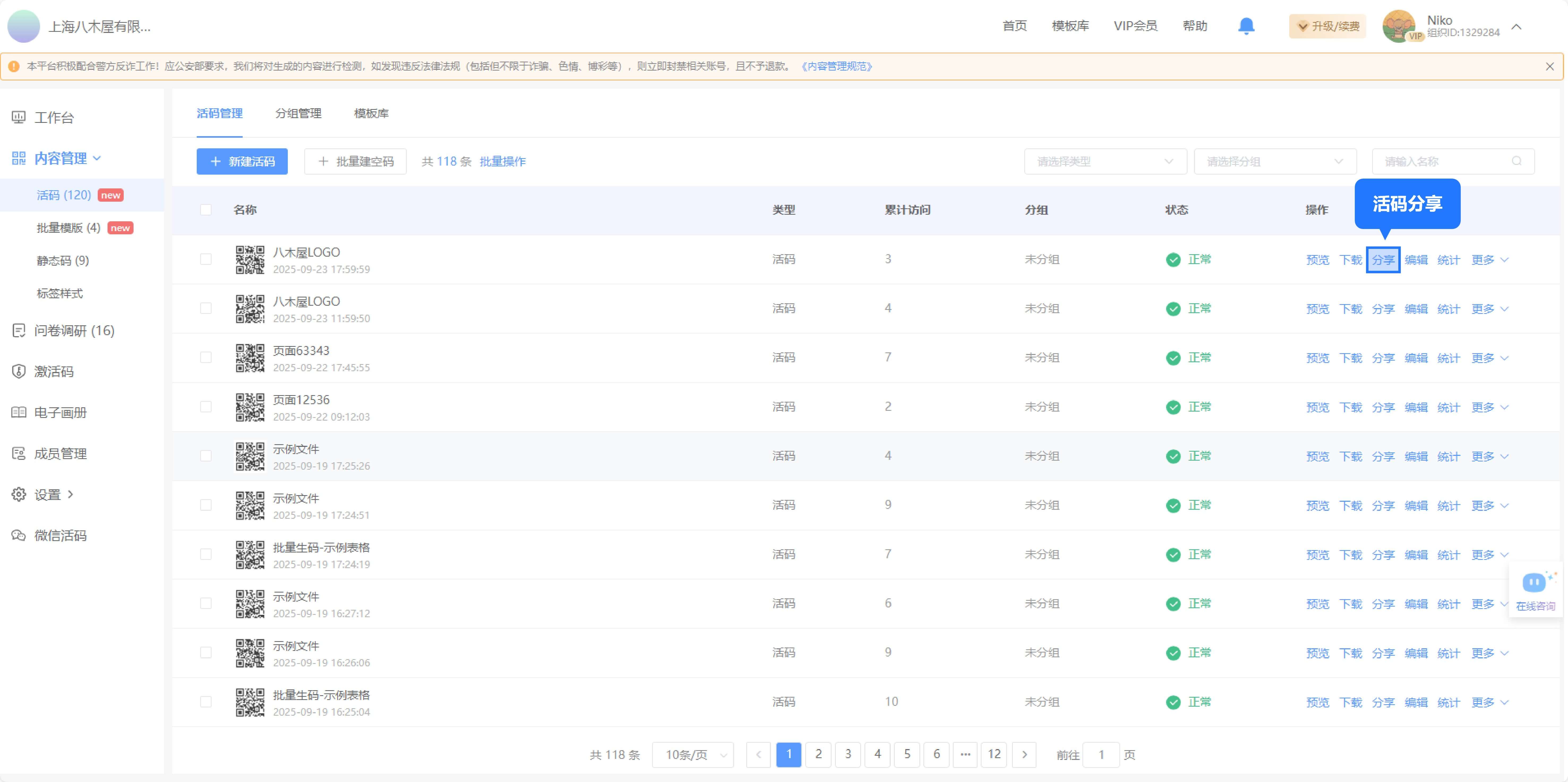The image size is (1568, 782).
Task: Click the page jump number input field
Action: pos(1101,755)
